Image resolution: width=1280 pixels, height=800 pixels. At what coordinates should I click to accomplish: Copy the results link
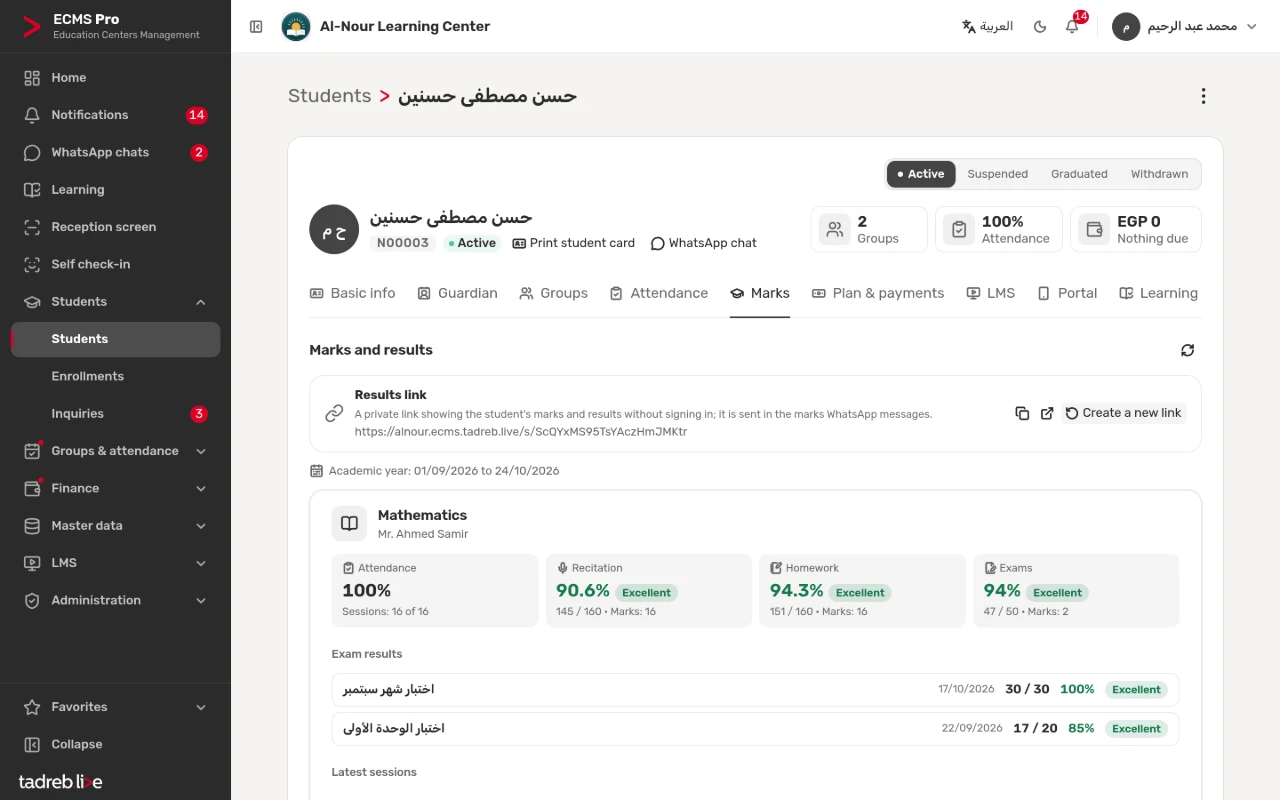pyautogui.click(x=1022, y=413)
